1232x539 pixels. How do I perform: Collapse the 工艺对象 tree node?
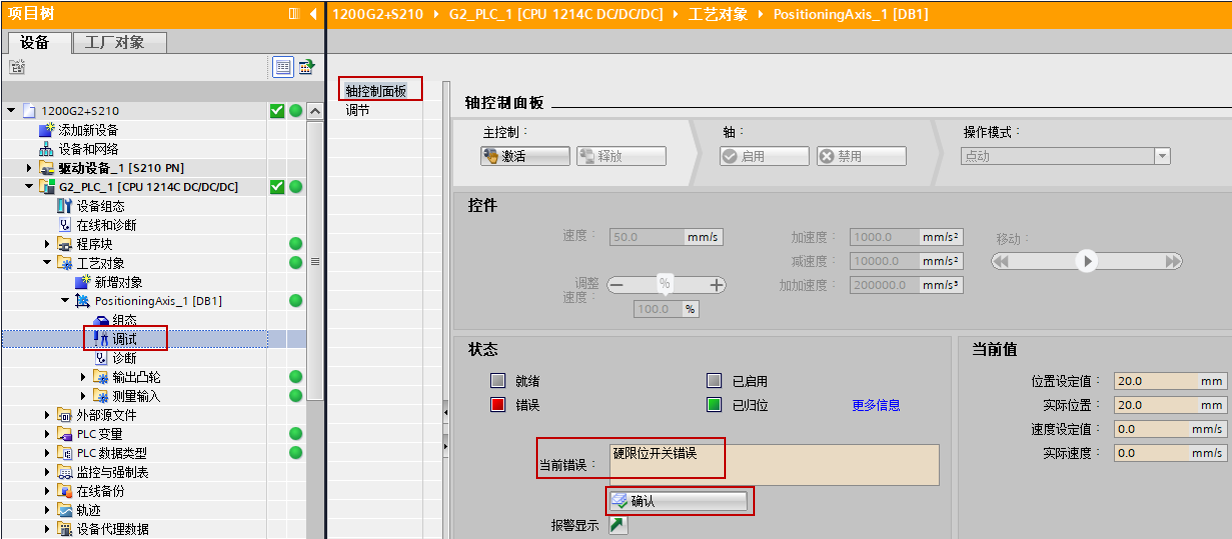(47, 263)
